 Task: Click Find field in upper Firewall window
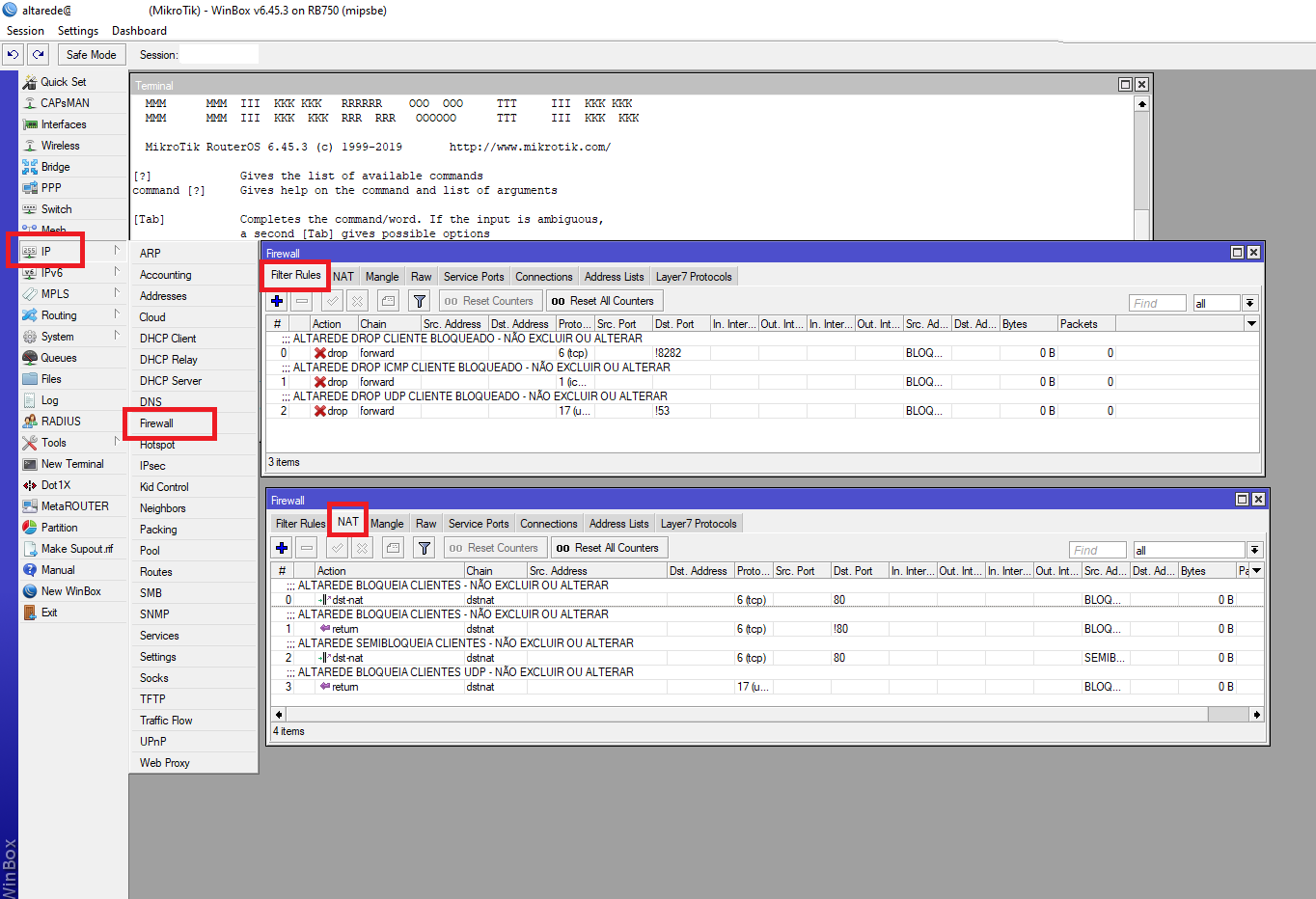pyautogui.click(x=1158, y=303)
